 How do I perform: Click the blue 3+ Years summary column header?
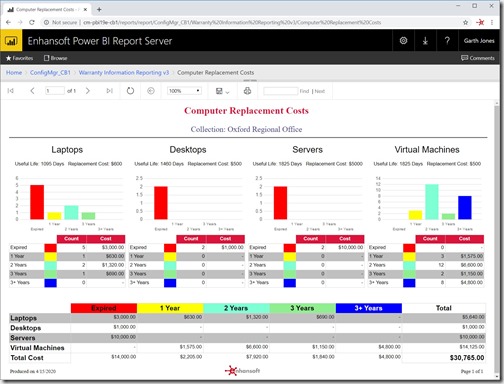click(369, 308)
